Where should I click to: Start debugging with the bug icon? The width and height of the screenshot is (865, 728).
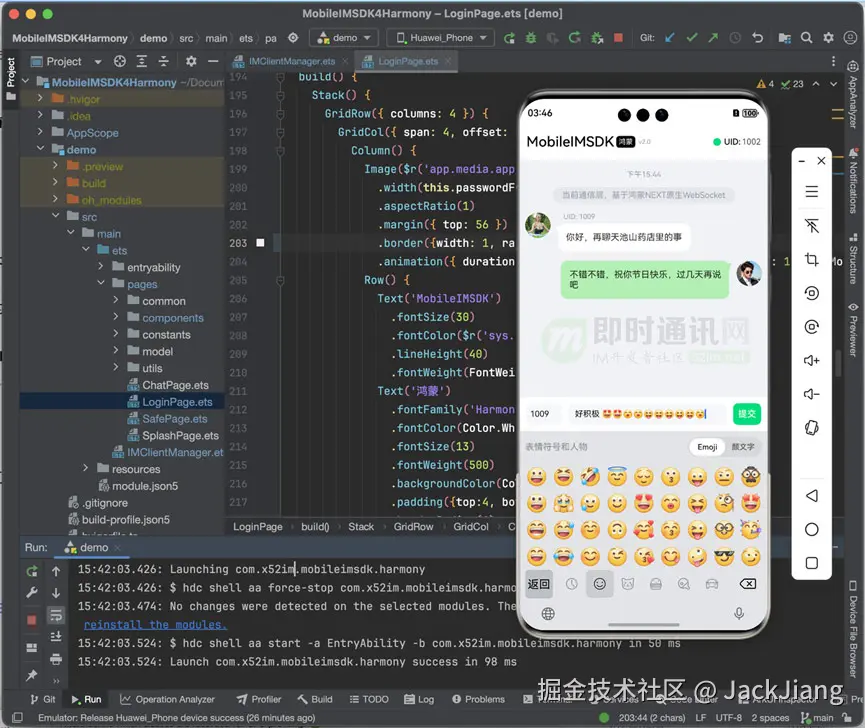coord(531,38)
